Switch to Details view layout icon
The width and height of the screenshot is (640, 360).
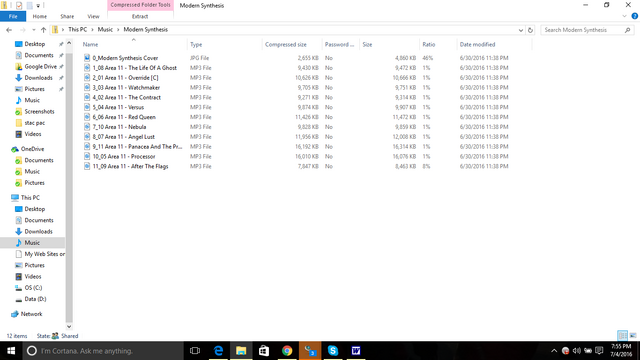(622, 336)
